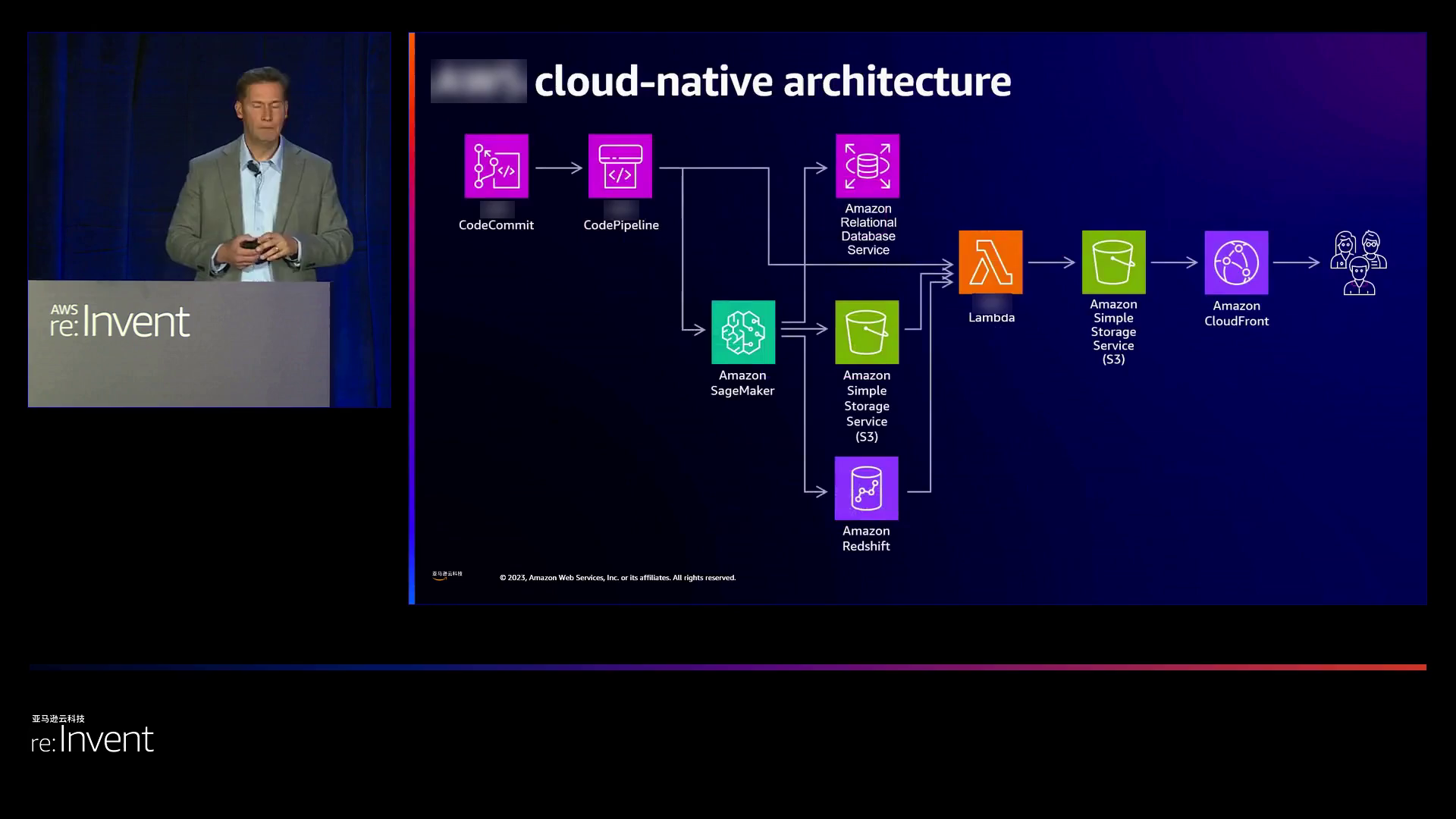Viewport: 1456px width, 819px height.
Task: Select the Amazon CloudFront icon
Action: coord(1236,262)
